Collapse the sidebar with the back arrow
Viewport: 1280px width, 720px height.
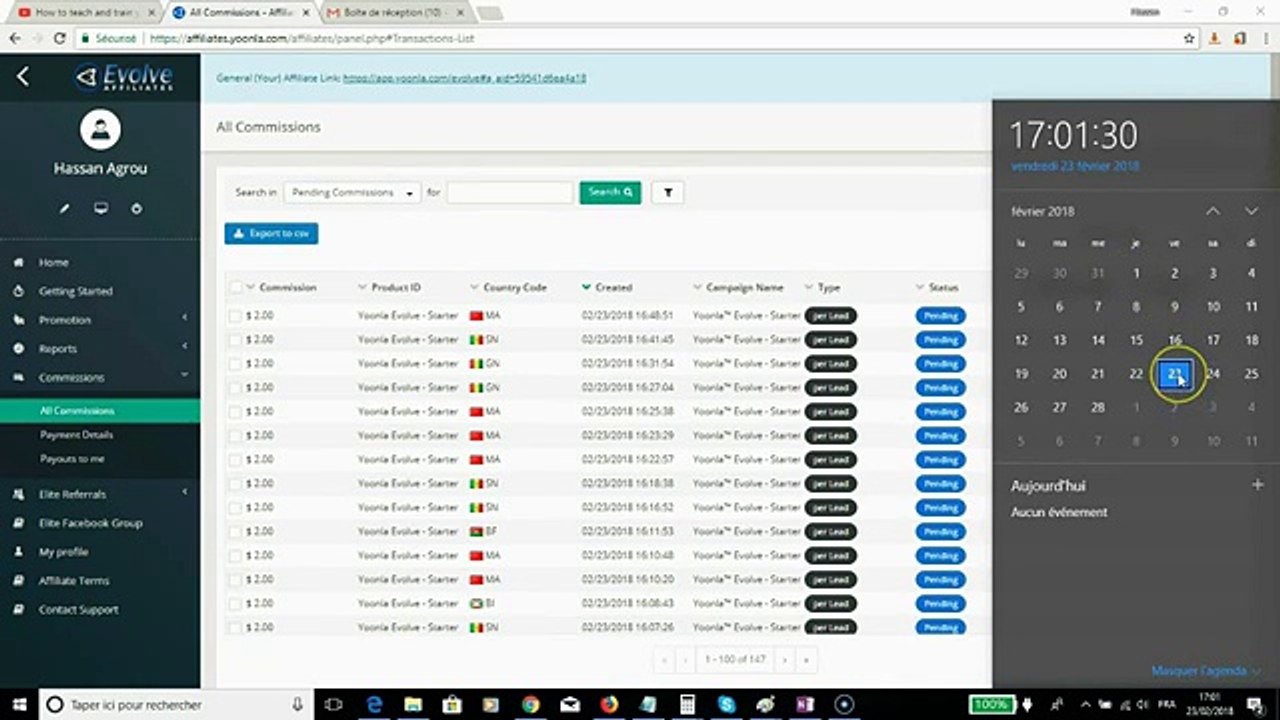tap(23, 77)
